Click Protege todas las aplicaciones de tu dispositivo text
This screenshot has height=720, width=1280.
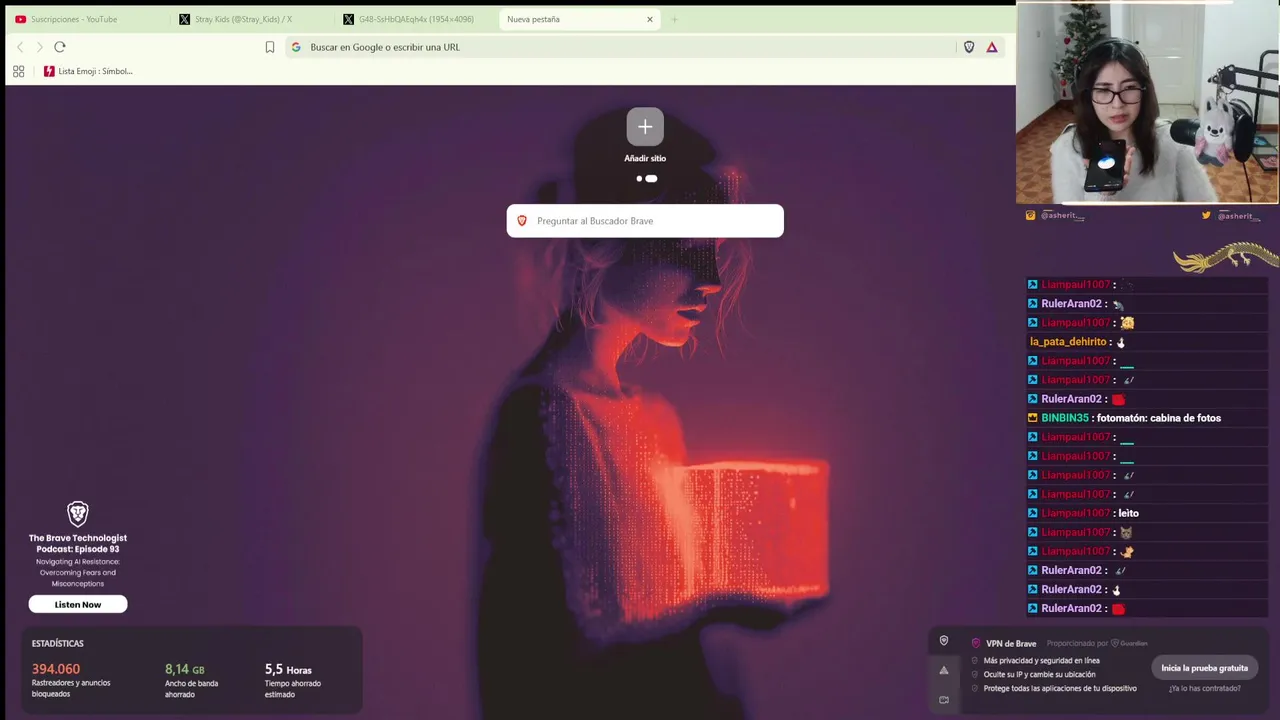coord(1060,688)
